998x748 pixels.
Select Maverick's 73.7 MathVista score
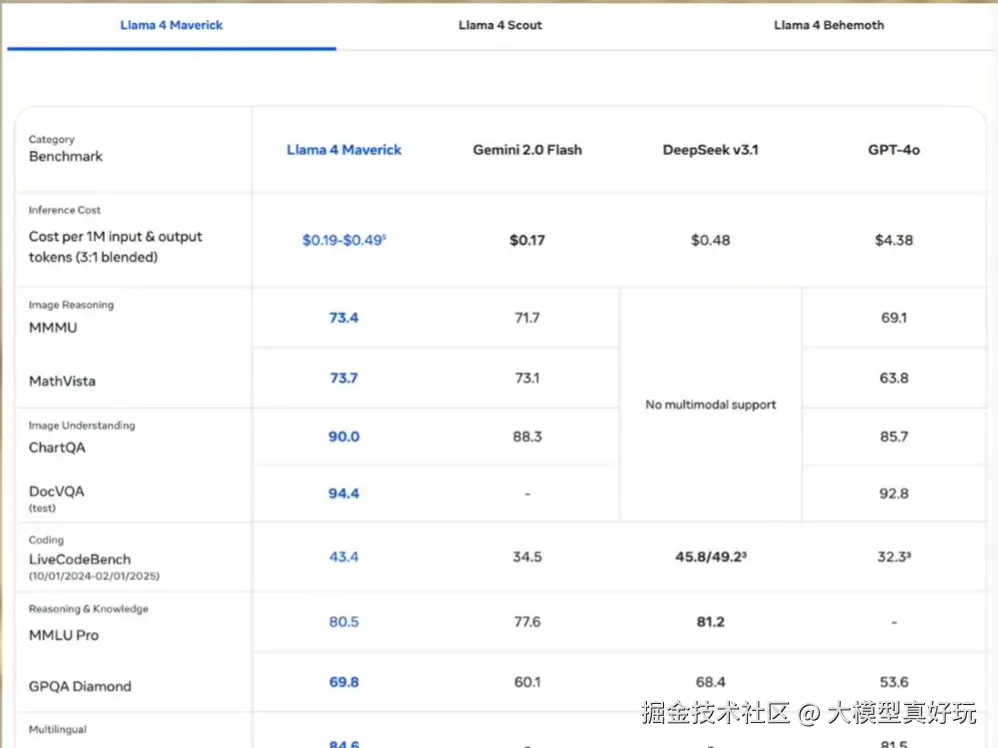[344, 378]
